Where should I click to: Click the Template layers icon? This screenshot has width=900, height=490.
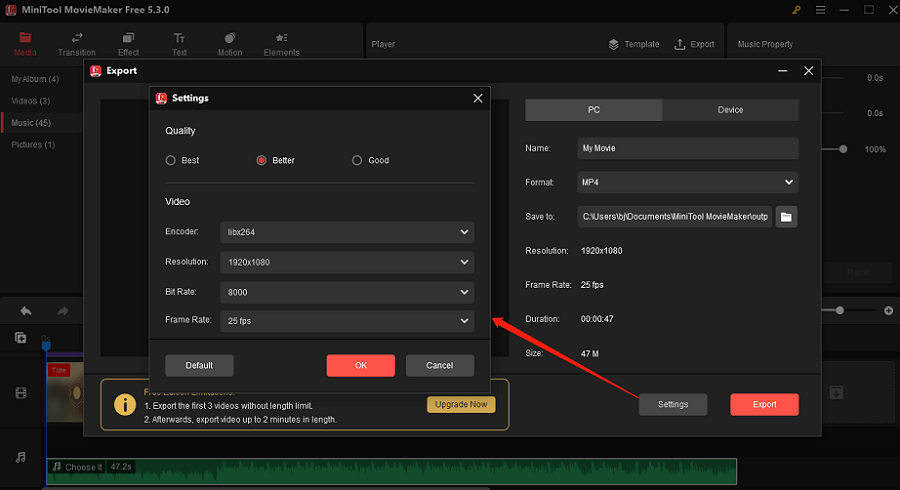pos(614,44)
